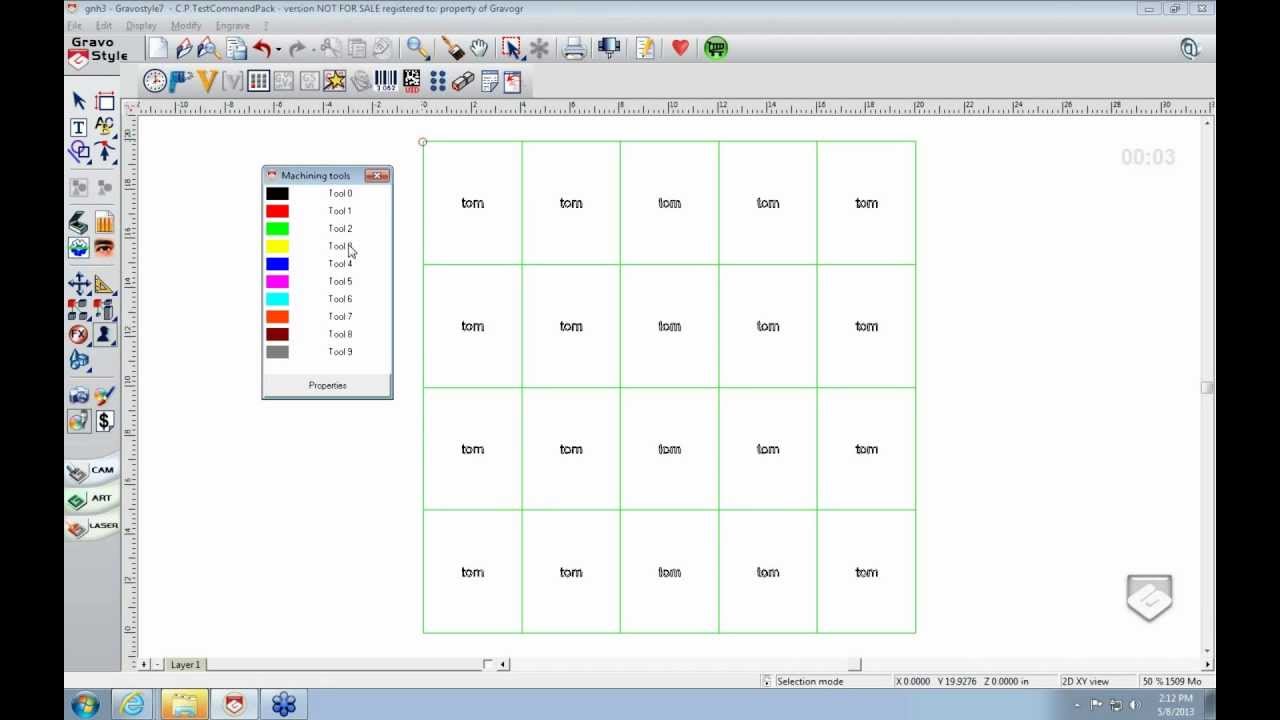
Task: Click the red FX effects icon
Action: click(x=79, y=335)
